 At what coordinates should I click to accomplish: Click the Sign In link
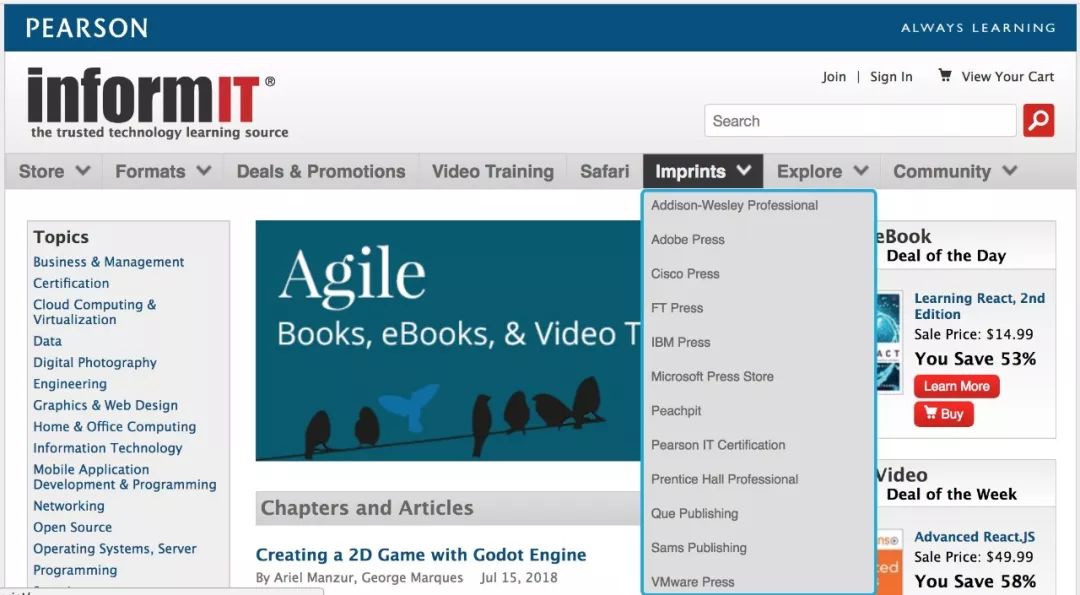891,76
